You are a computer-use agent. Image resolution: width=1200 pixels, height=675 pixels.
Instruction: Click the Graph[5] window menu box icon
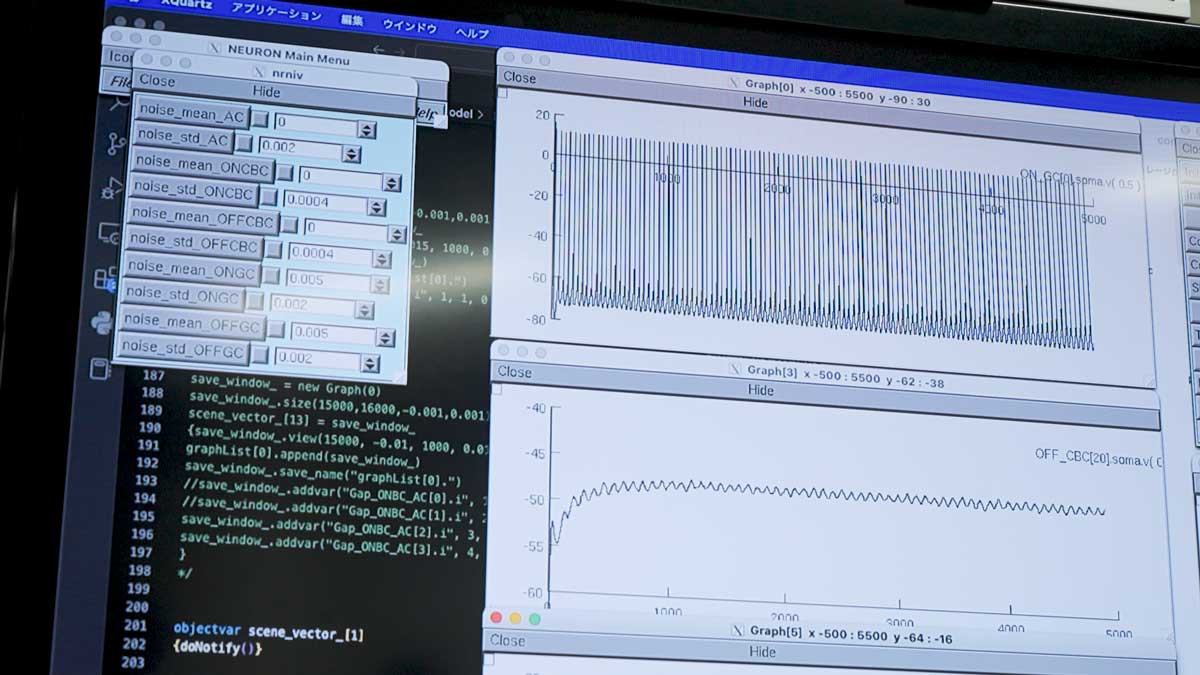click(x=489, y=659)
